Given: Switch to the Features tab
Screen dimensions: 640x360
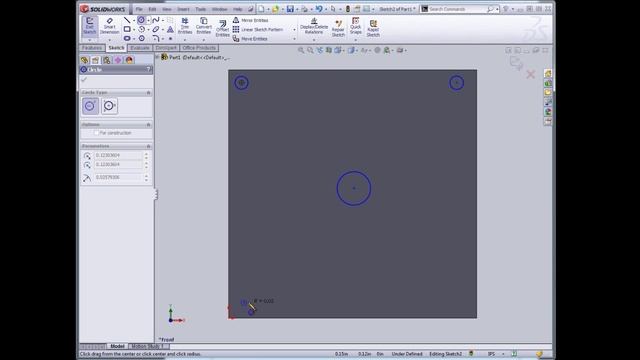Looking at the screenshot, I should click(x=92, y=48).
